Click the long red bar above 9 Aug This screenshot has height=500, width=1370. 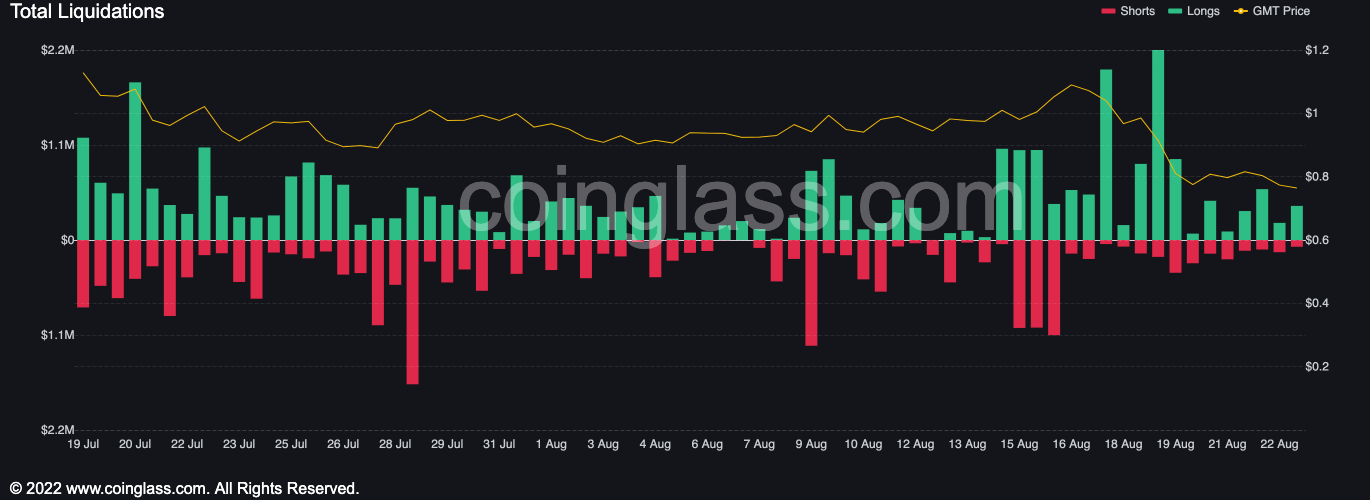(x=811, y=293)
